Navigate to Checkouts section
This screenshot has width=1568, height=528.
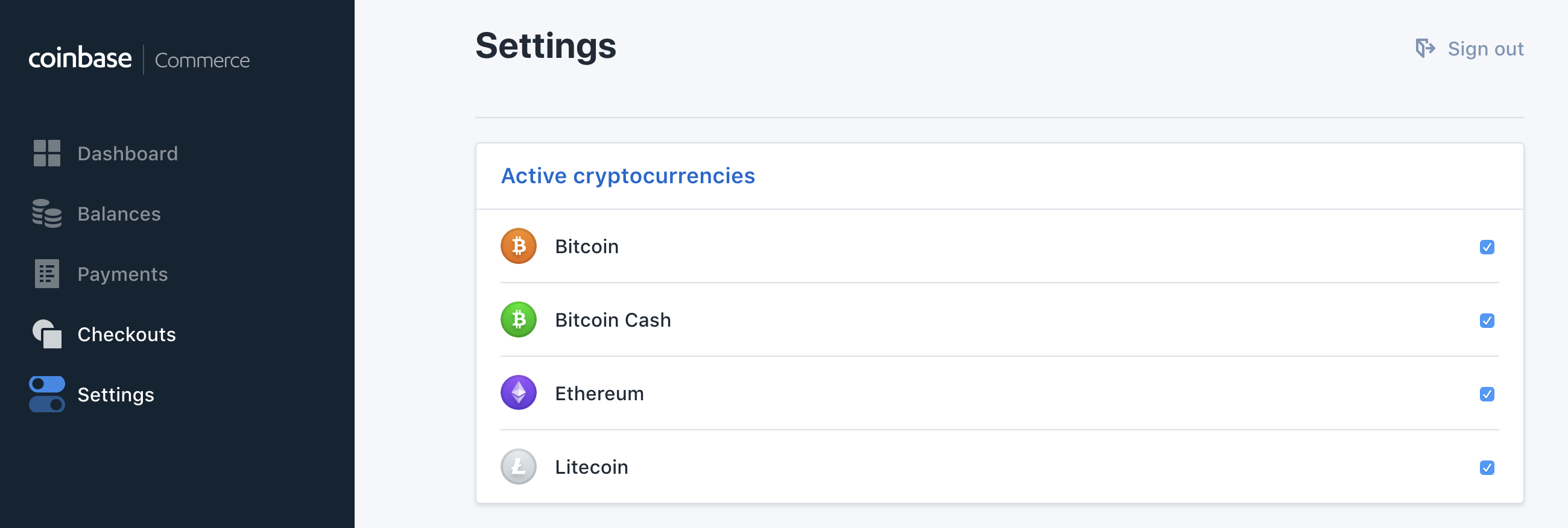(127, 334)
